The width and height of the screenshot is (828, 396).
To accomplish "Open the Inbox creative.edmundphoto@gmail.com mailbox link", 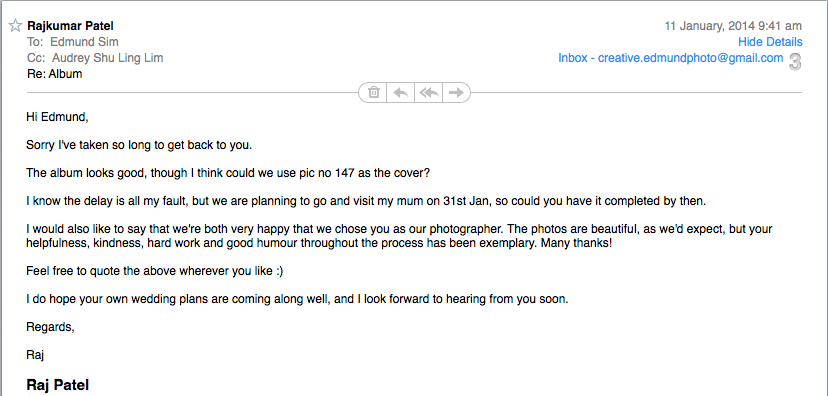I will tap(671, 58).
